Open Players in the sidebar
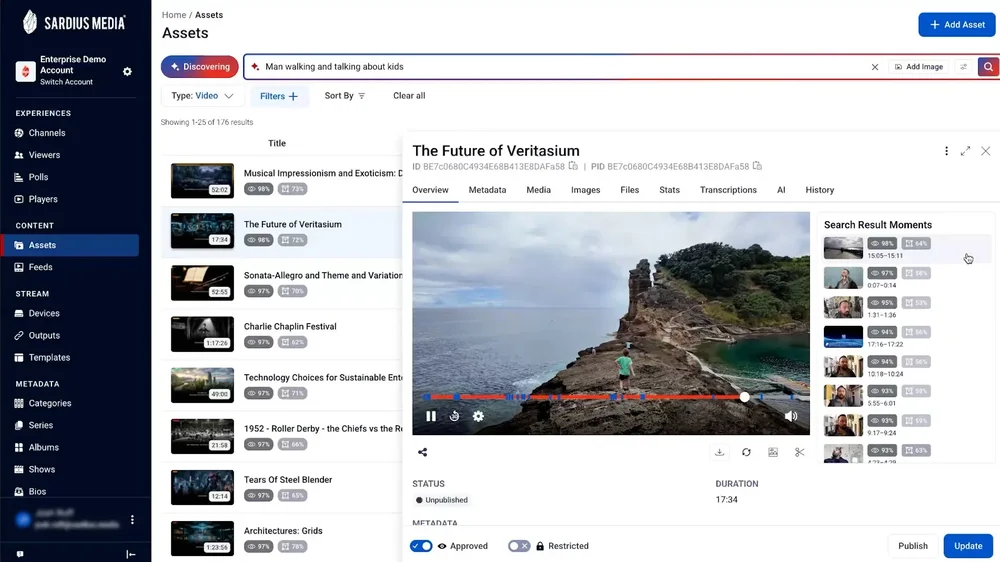 click(x=43, y=199)
